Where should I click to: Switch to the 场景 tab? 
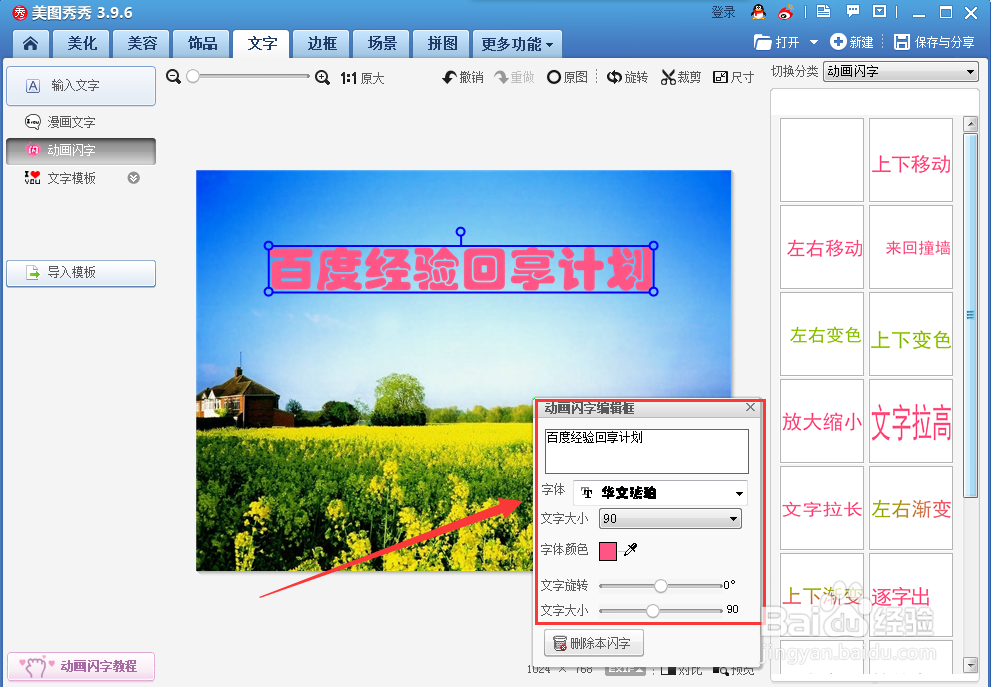tap(382, 44)
